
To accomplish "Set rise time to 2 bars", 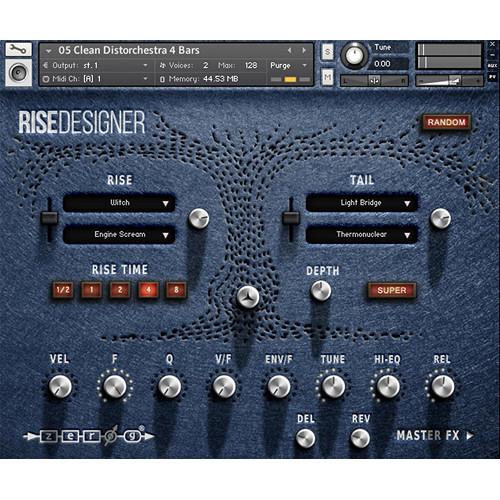I will 120,290.
